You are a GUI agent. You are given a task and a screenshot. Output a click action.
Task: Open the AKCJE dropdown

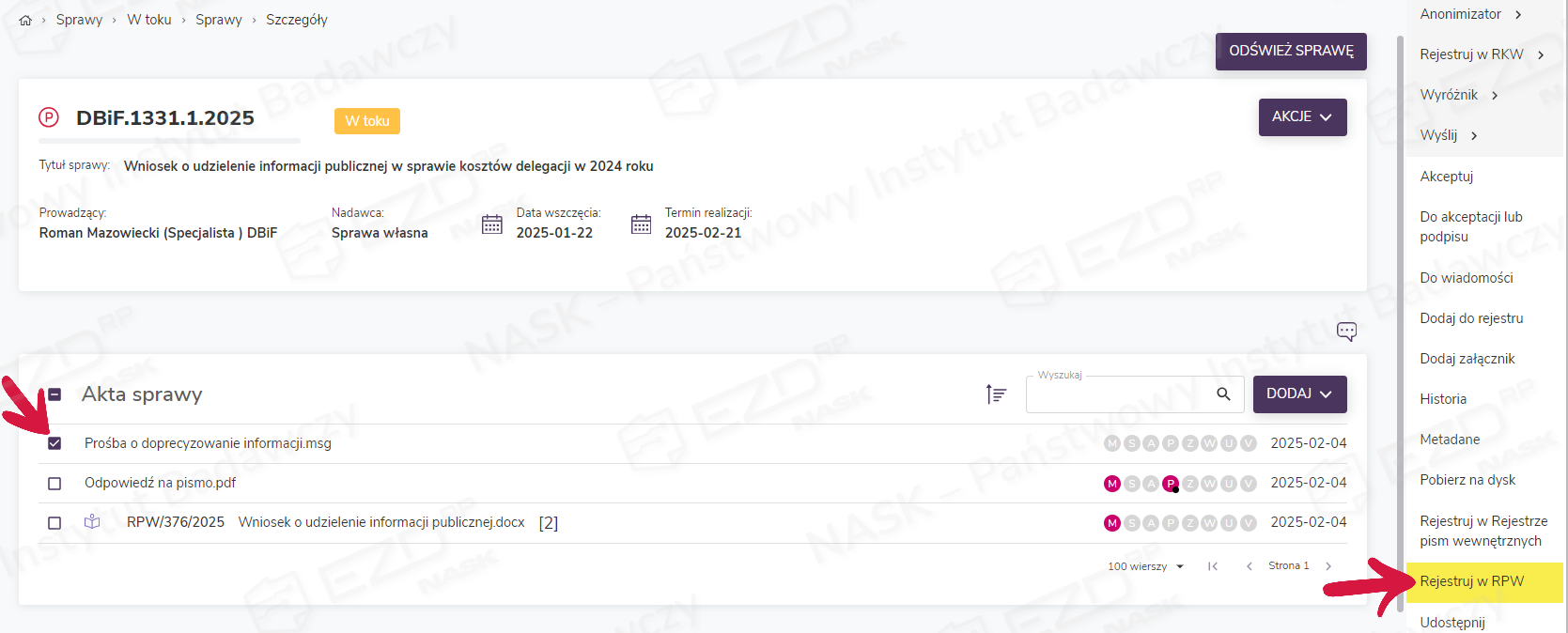coord(1302,117)
